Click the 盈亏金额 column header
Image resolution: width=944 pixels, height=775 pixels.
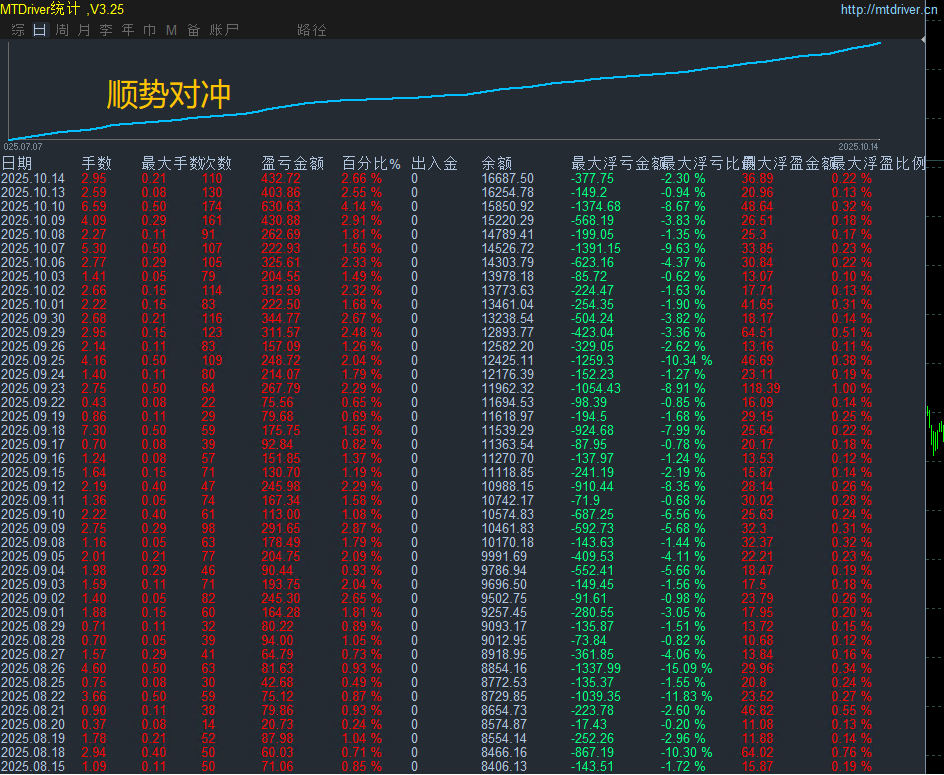click(x=293, y=164)
